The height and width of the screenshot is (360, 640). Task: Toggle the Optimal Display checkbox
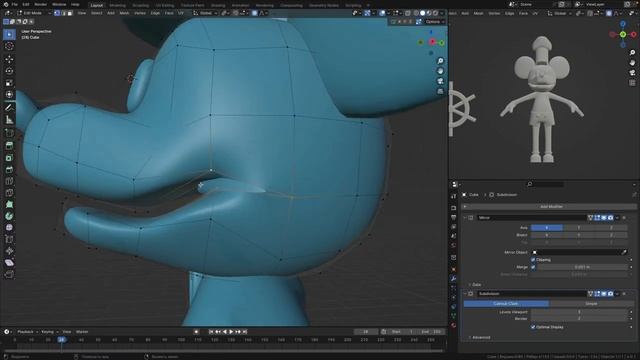[533, 327]
